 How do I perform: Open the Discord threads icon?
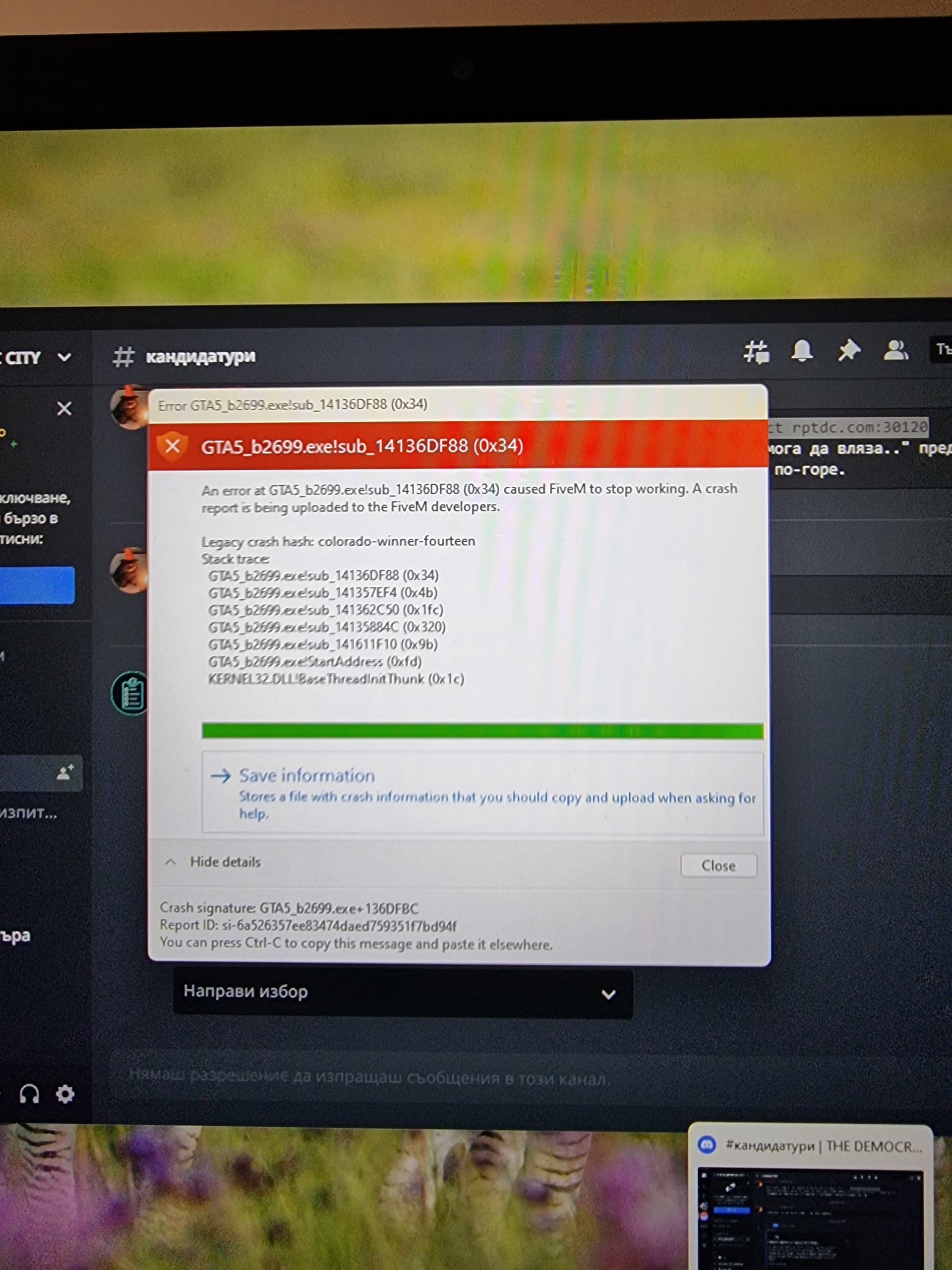756,353
